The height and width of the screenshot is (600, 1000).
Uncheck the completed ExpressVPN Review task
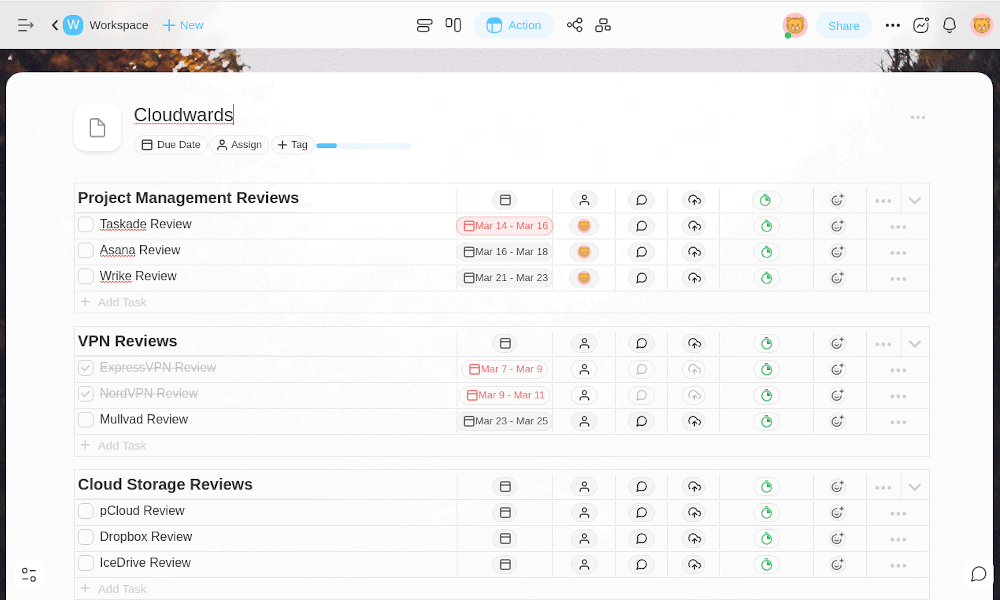coord(85,368)
